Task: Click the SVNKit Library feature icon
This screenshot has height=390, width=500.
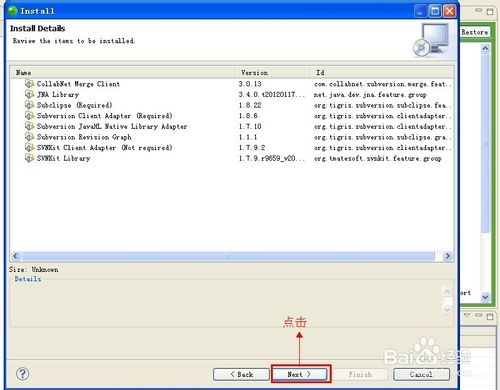Action: tap(29, 158)
